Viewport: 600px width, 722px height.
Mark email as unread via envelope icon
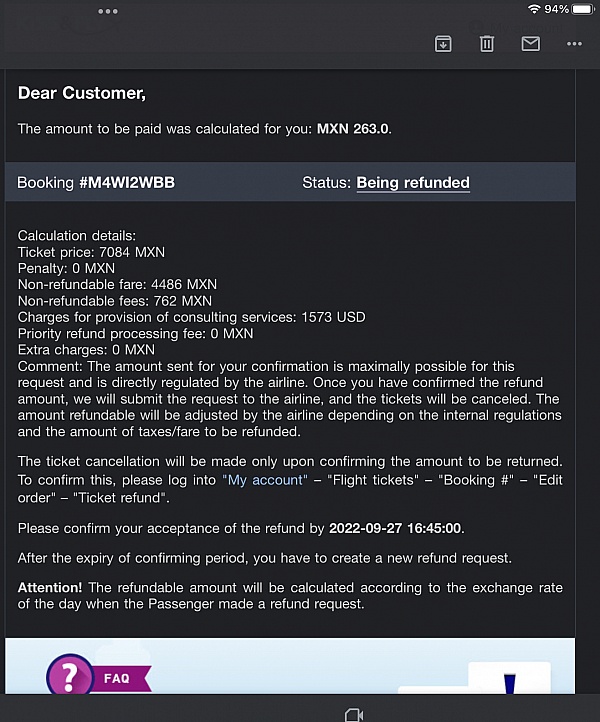pyautogui.click(x=530, y=44)
